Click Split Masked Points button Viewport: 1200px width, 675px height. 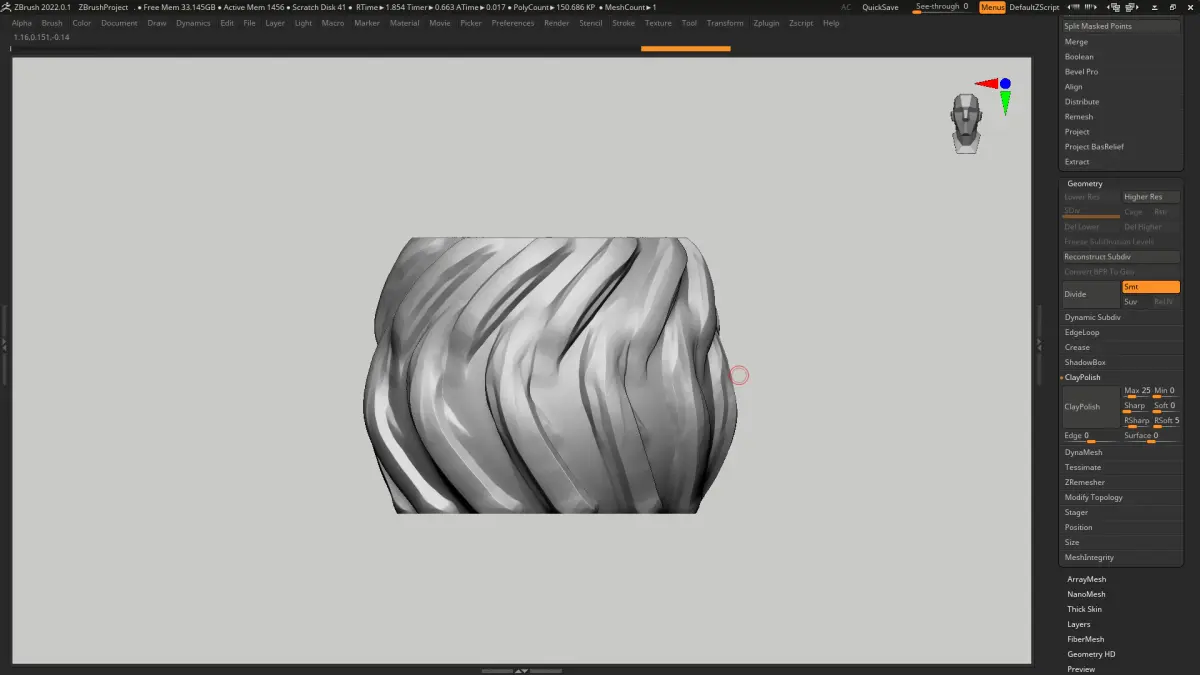point(1121,26)
